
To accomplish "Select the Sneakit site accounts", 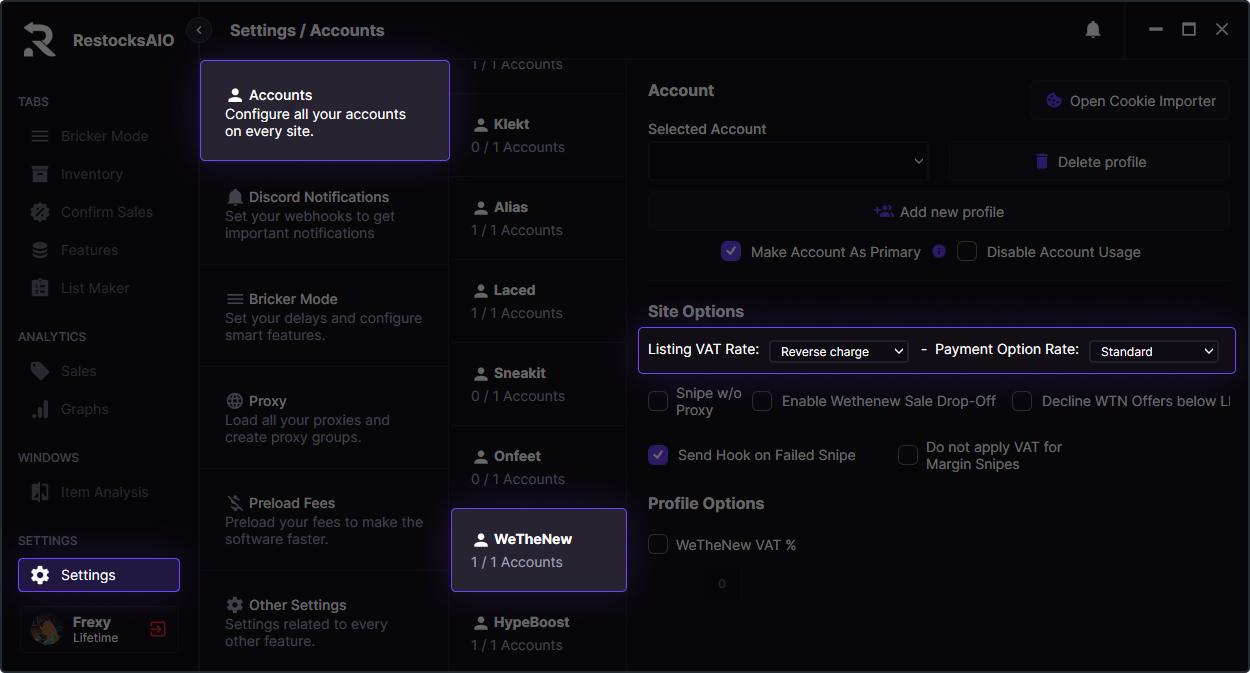I will [x=539, y=384].
